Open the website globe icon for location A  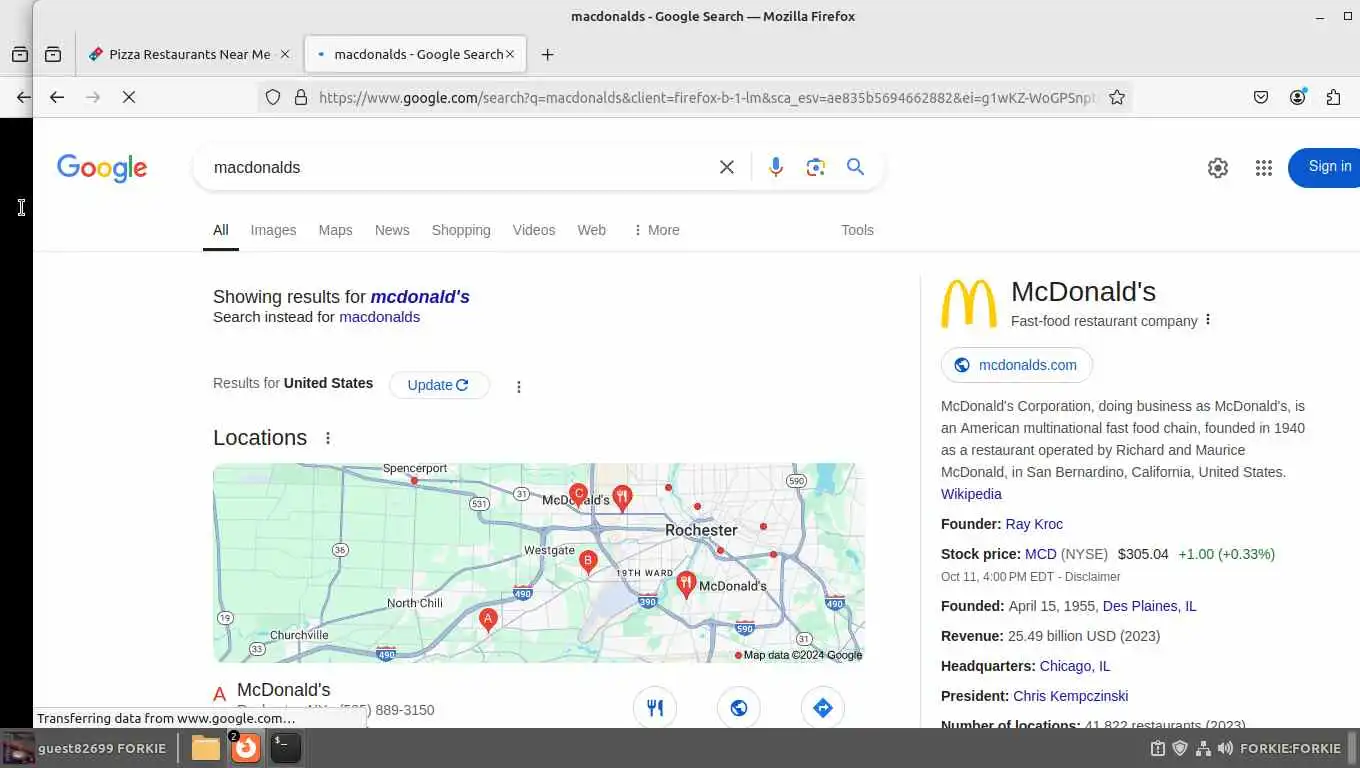coord(739,708)
